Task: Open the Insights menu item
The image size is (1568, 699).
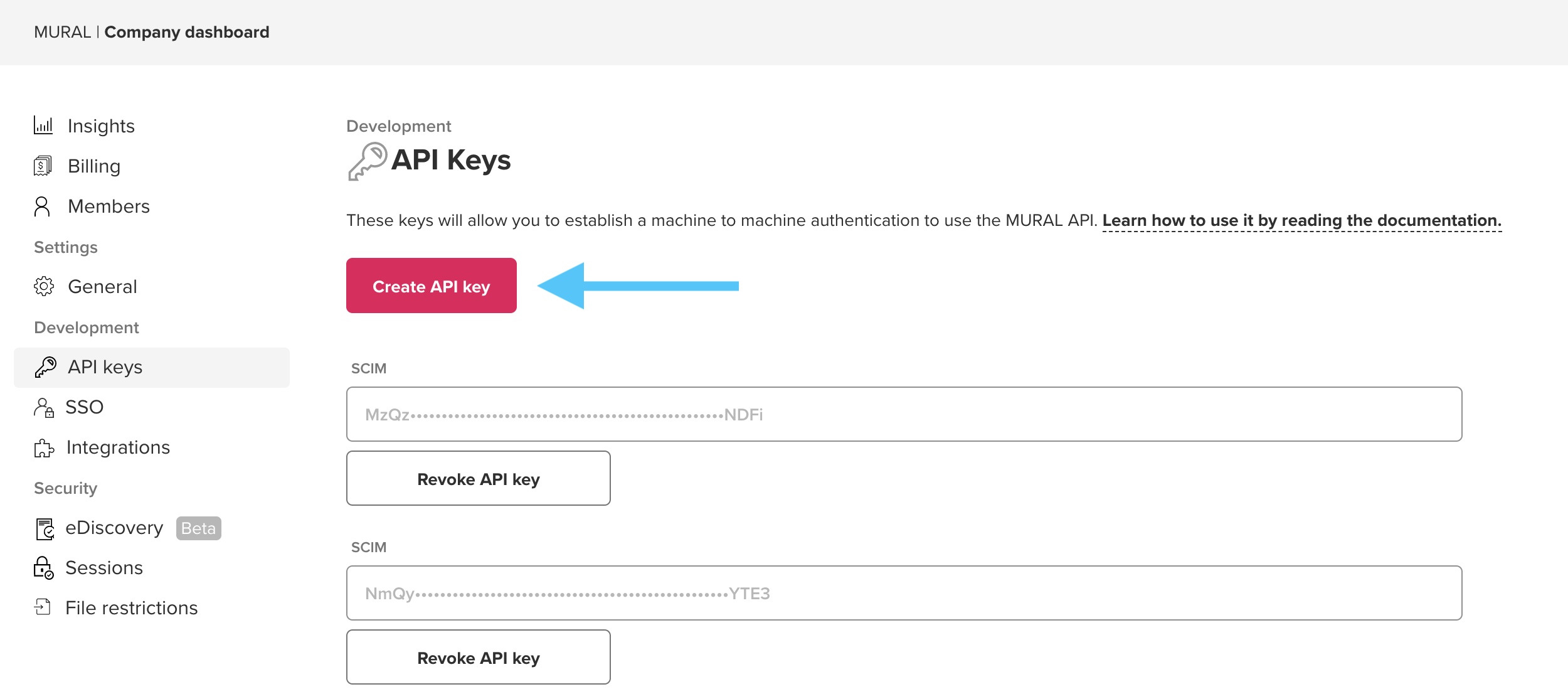Action: pos(101,126)
